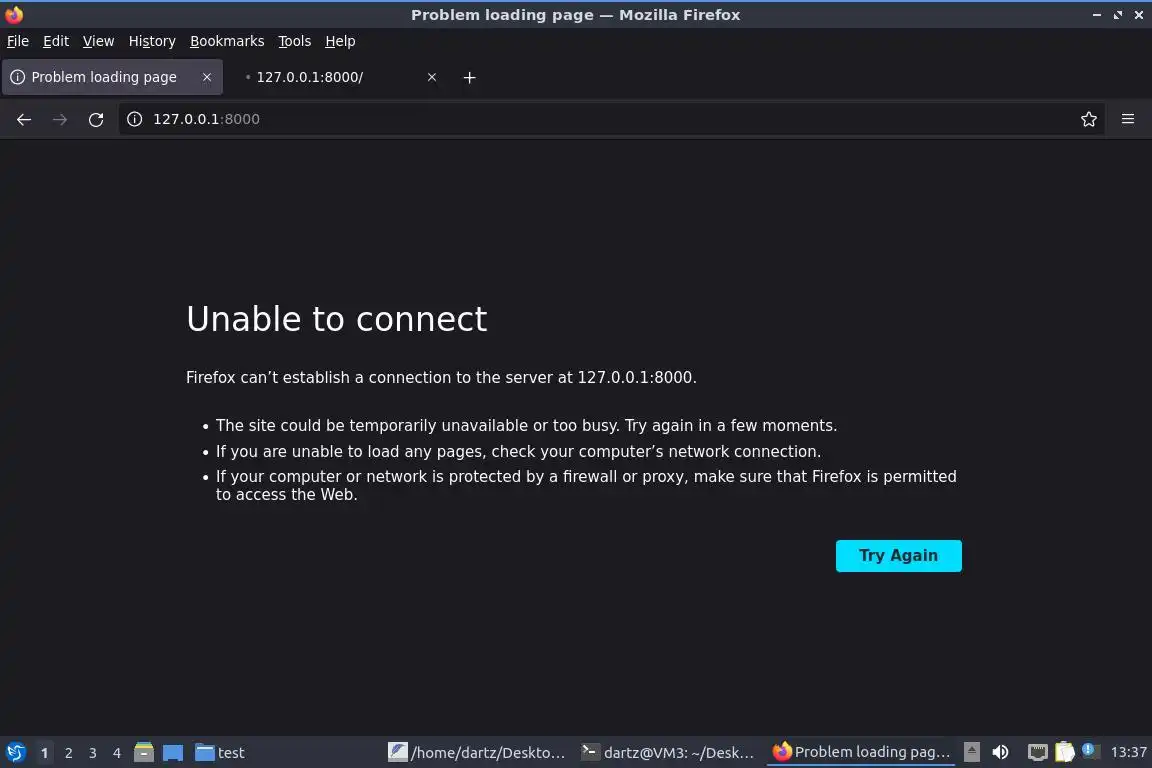Image resolution: width=1152 pixels, height=768 pixels.
Task: Switch to workspace 1
Action: tap(44, 753)
